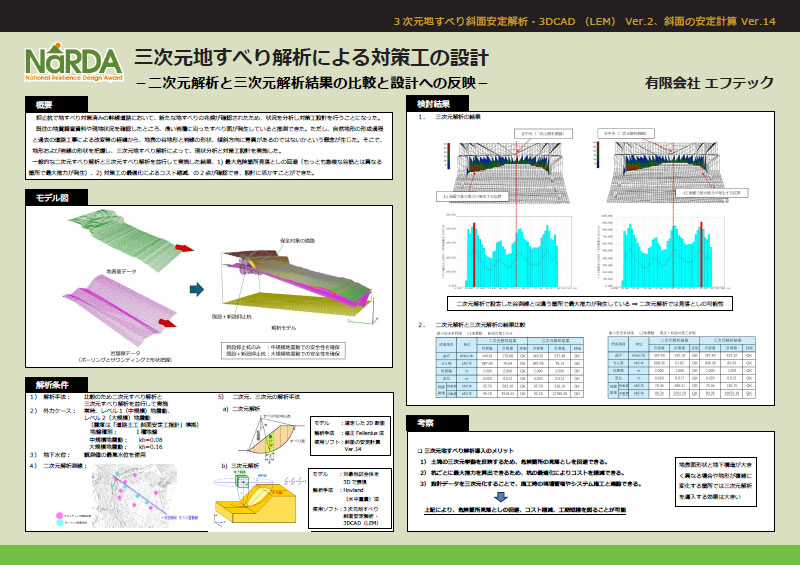
Task: Click the pile description box below 解析モデル
Action: (x=283, y=350)
